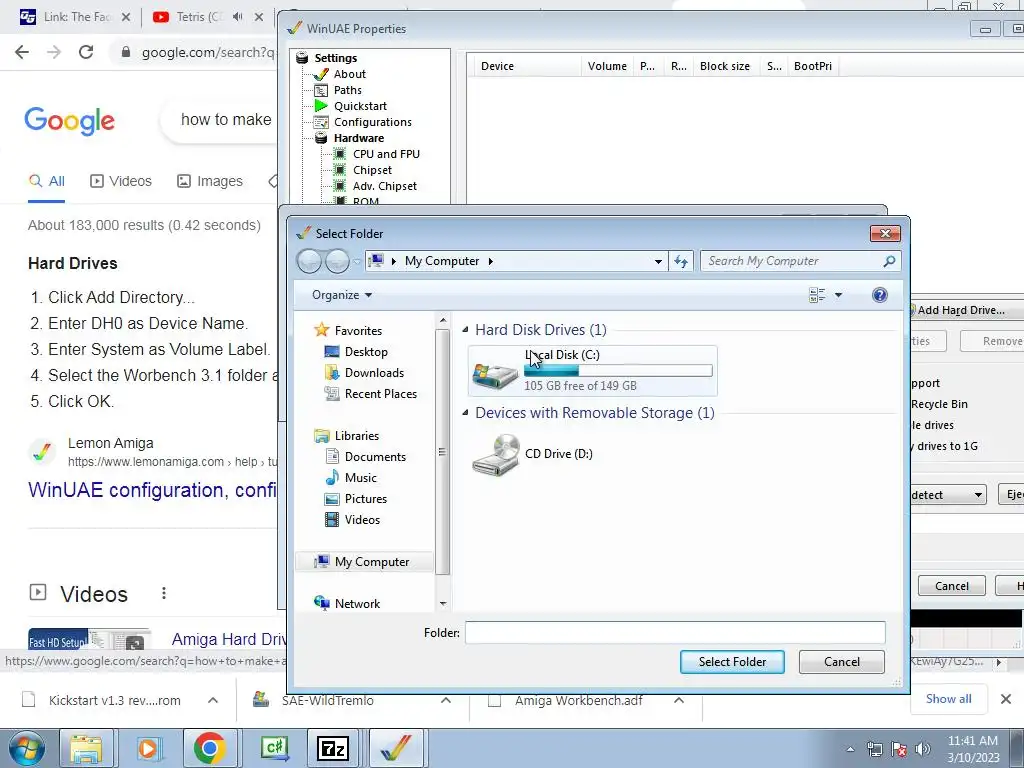Go forward with the round Forward button
Screen dimensions: 1024x768
tap(337, 261)
